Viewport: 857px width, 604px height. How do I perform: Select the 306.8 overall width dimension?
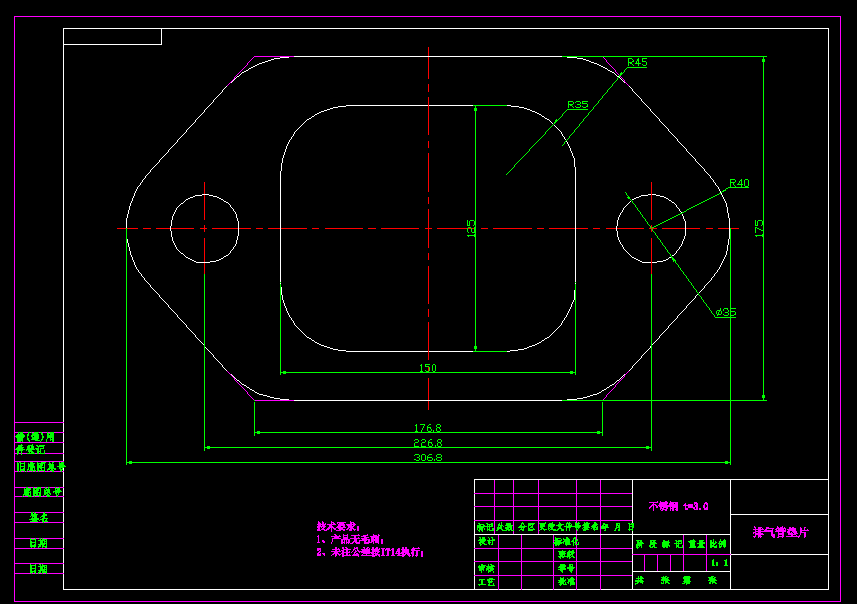(428, 458)
